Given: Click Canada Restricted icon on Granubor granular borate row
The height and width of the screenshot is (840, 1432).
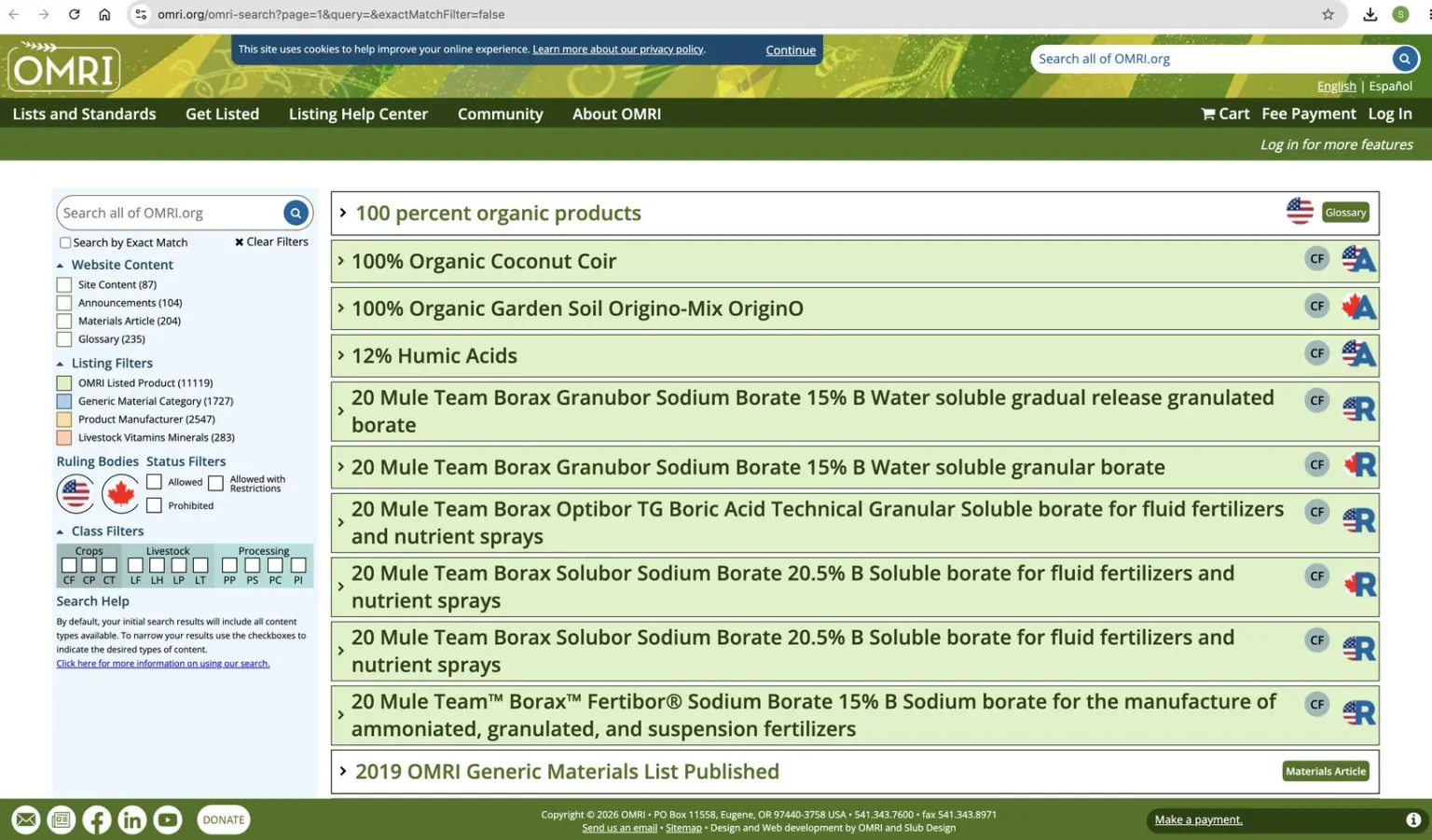Looking at the screenshot, I should click(x=1359, y=464).
